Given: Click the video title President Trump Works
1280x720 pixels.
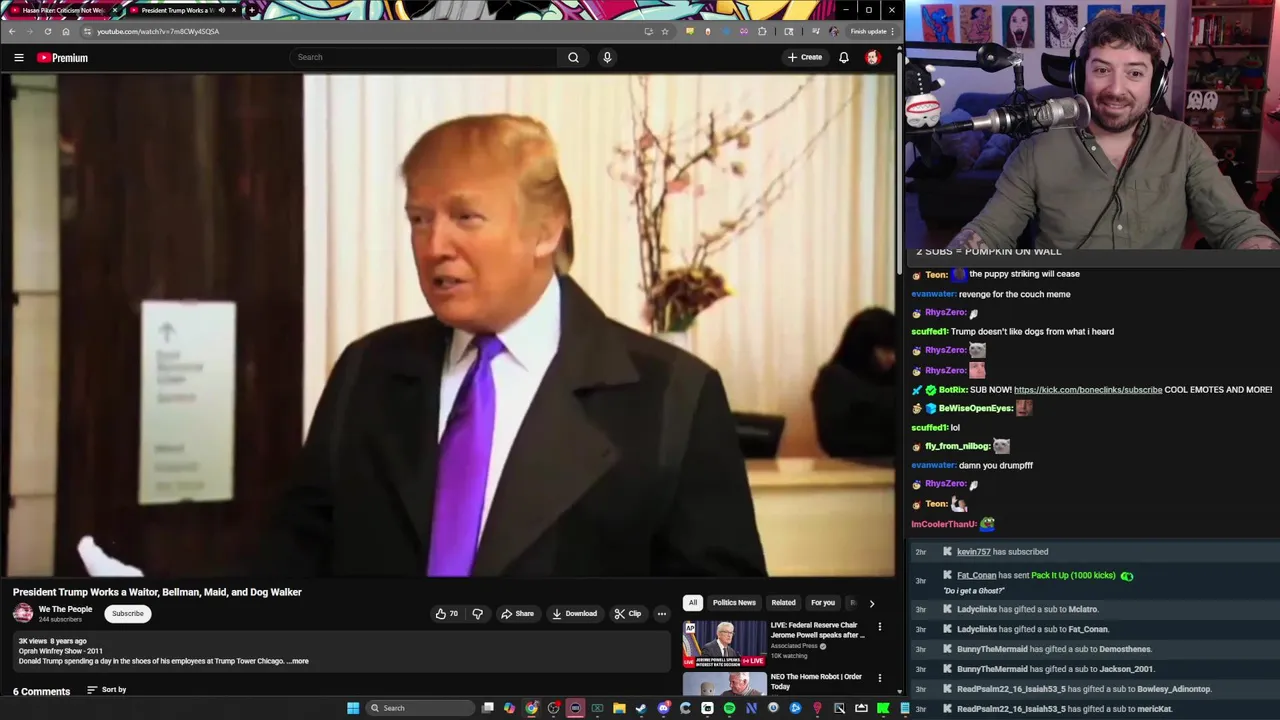Looking at the screenshot, I should (x=157, y=592).
